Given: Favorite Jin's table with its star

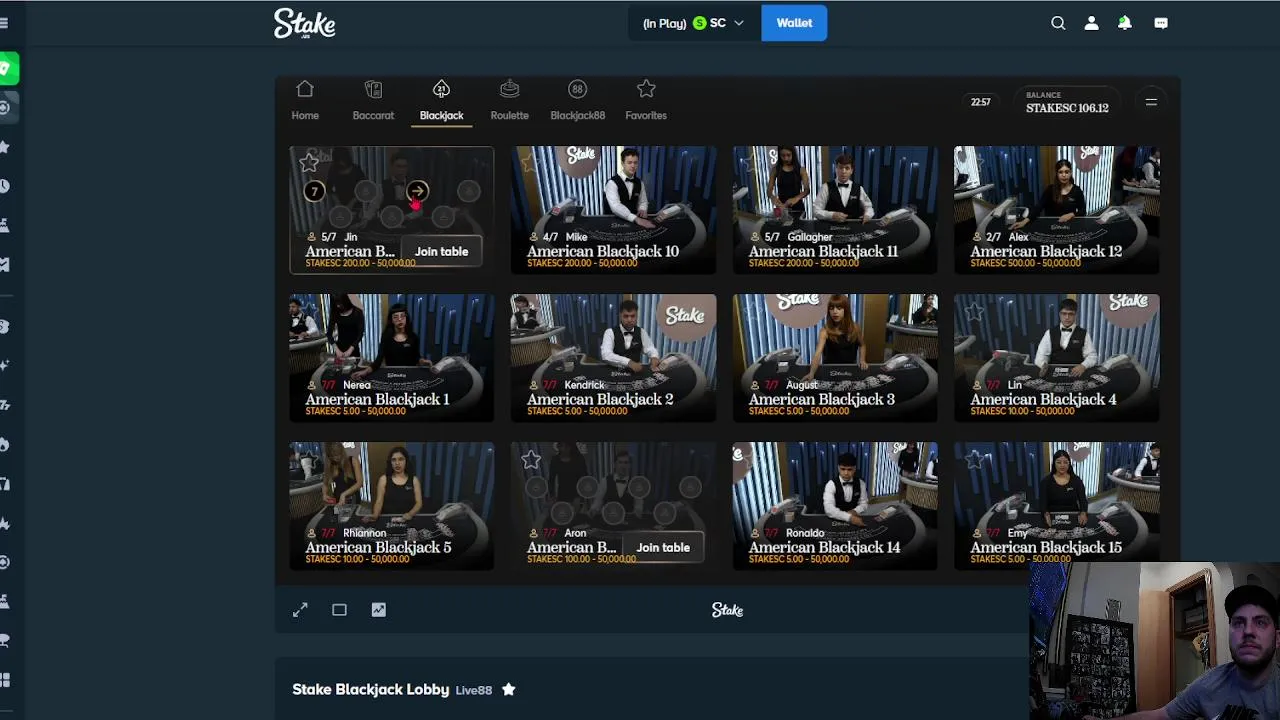Looking at the screenshot, I should (309, 162).
